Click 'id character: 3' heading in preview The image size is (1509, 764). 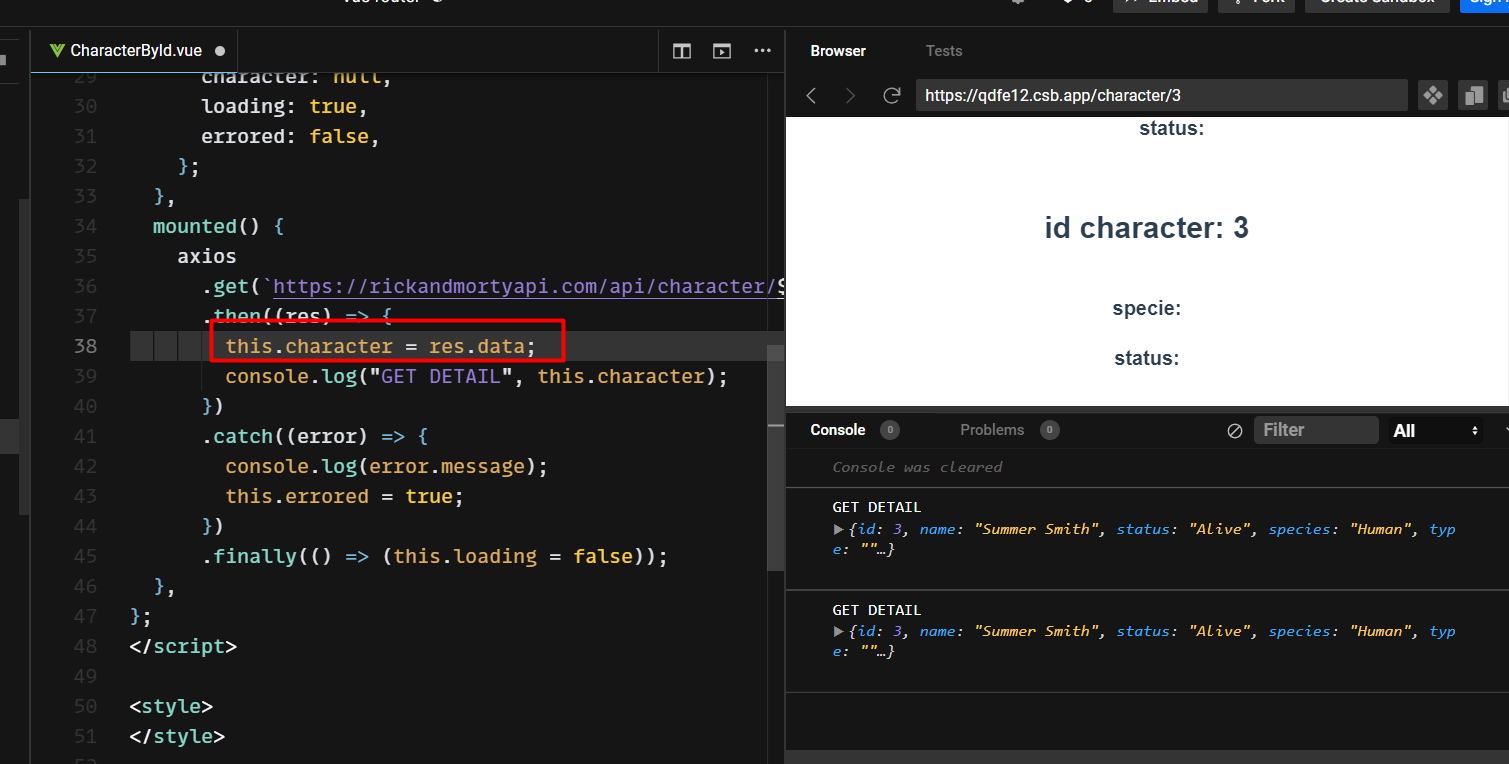pos(1146,228)
